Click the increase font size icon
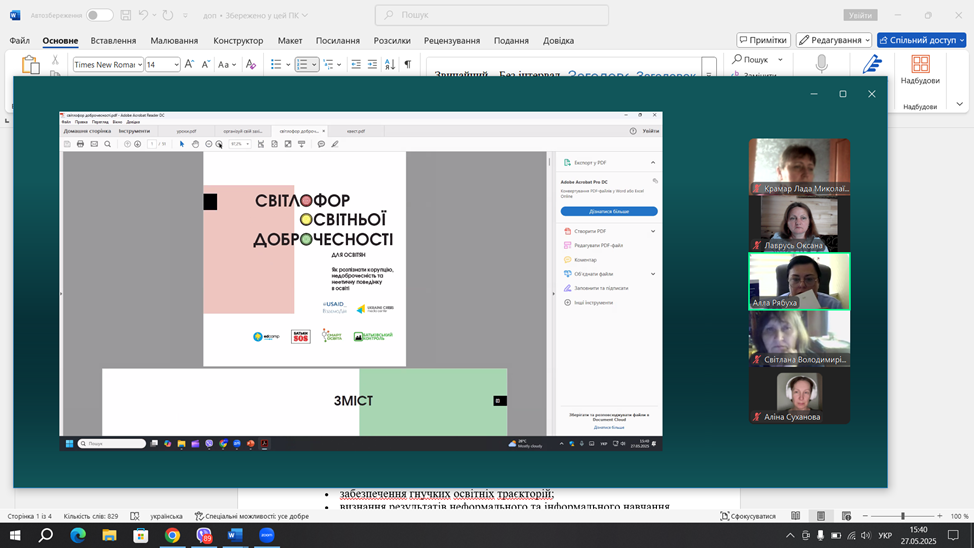 (189, 64)
